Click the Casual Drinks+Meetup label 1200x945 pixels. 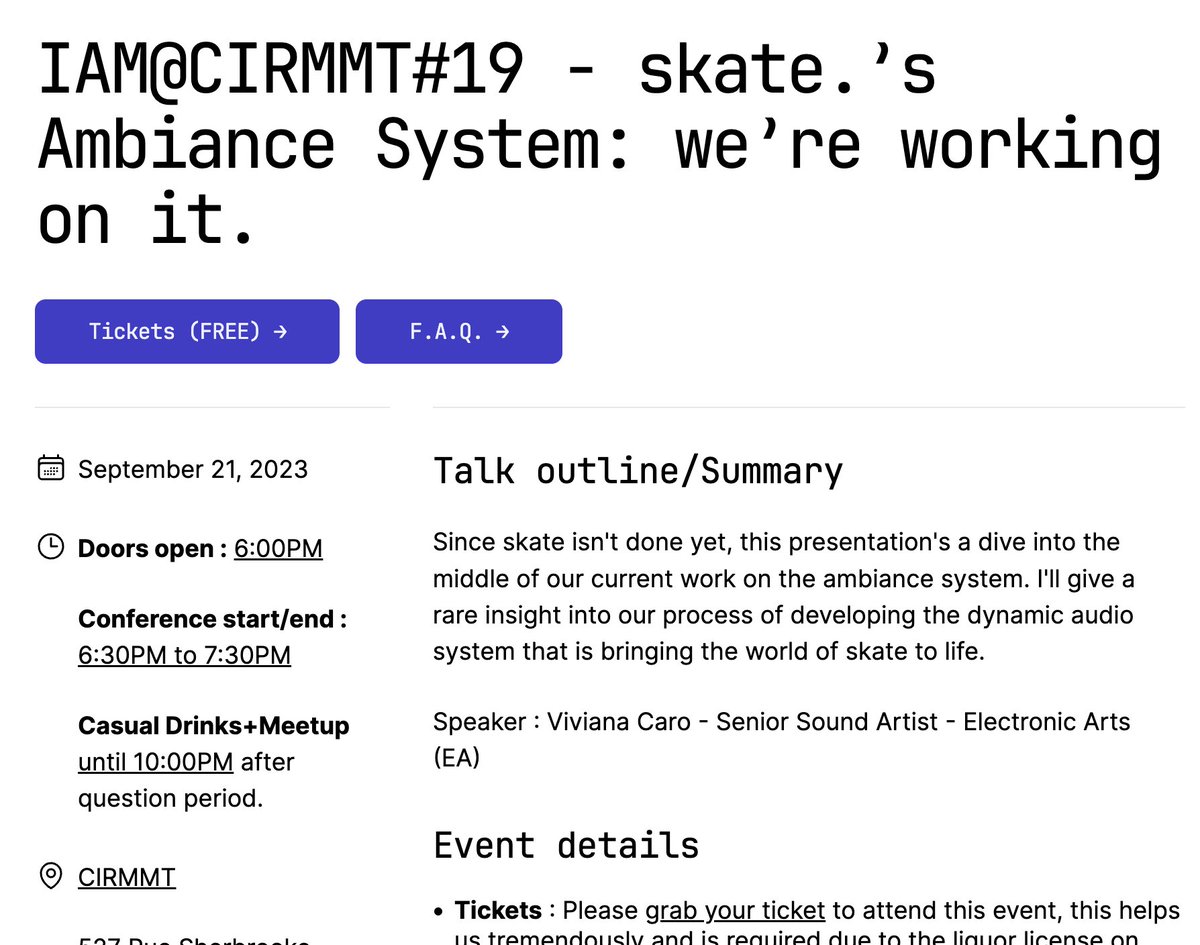click(214, 725)
